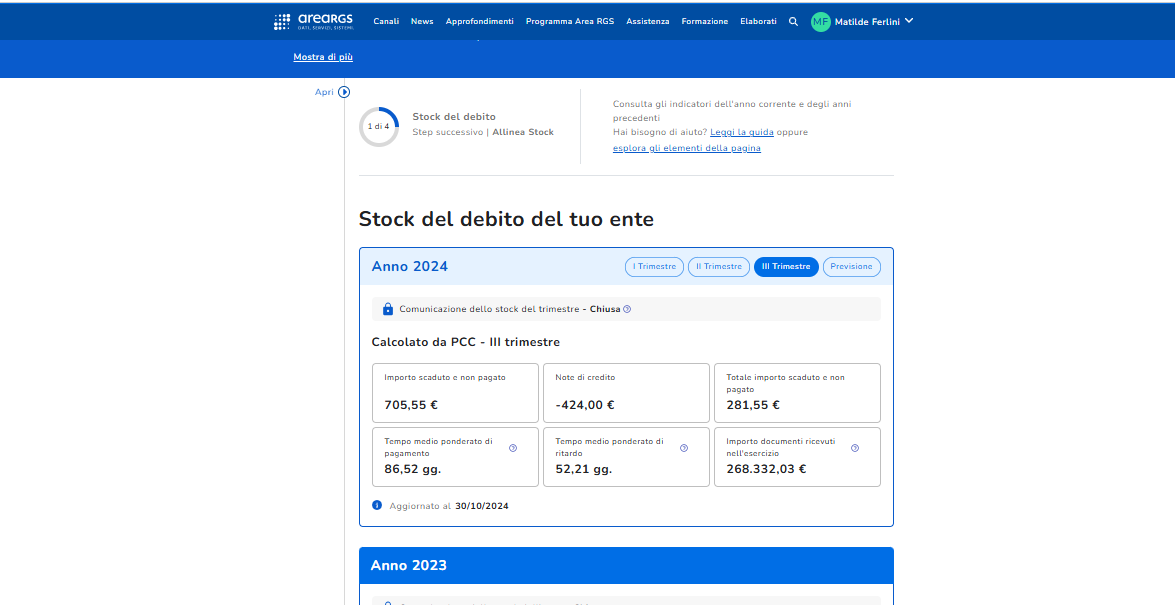
Task: Open the Programma Area RGS menu
Action: [570, 21]
